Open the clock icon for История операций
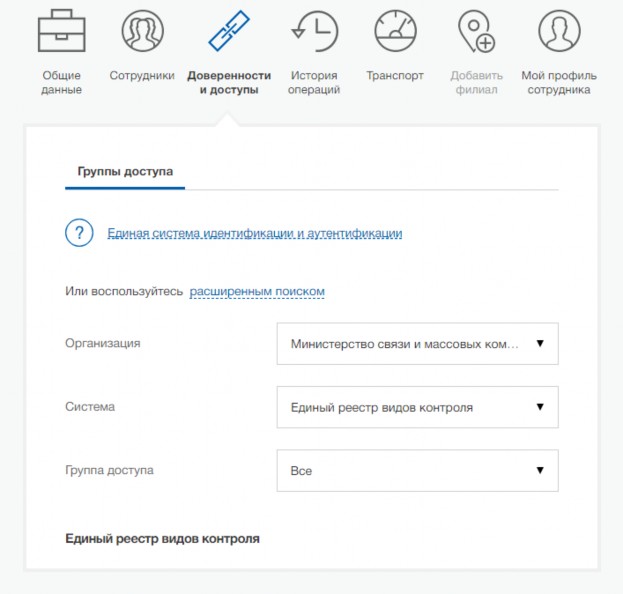This screenshot has width=623, height=594. [315, 31]
